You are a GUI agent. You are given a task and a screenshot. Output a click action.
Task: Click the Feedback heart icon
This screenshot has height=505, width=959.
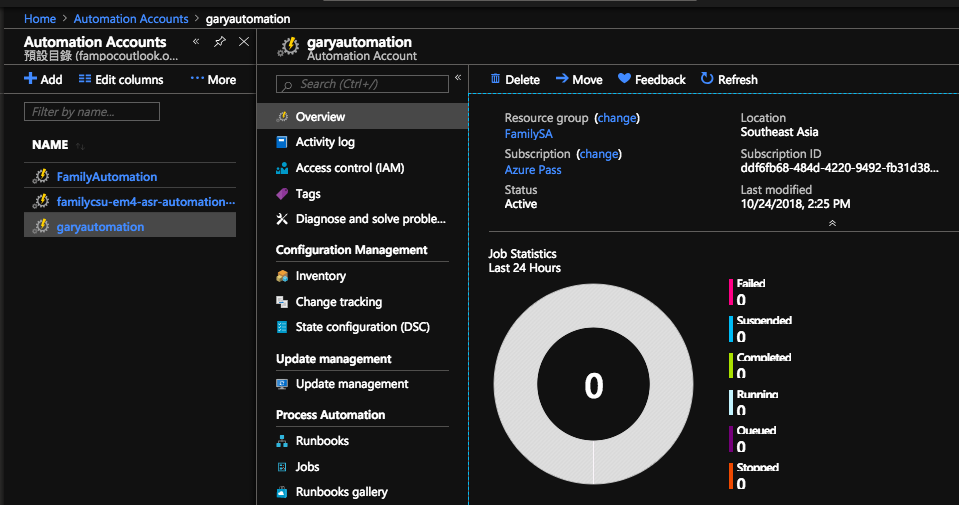click(624, 78)
